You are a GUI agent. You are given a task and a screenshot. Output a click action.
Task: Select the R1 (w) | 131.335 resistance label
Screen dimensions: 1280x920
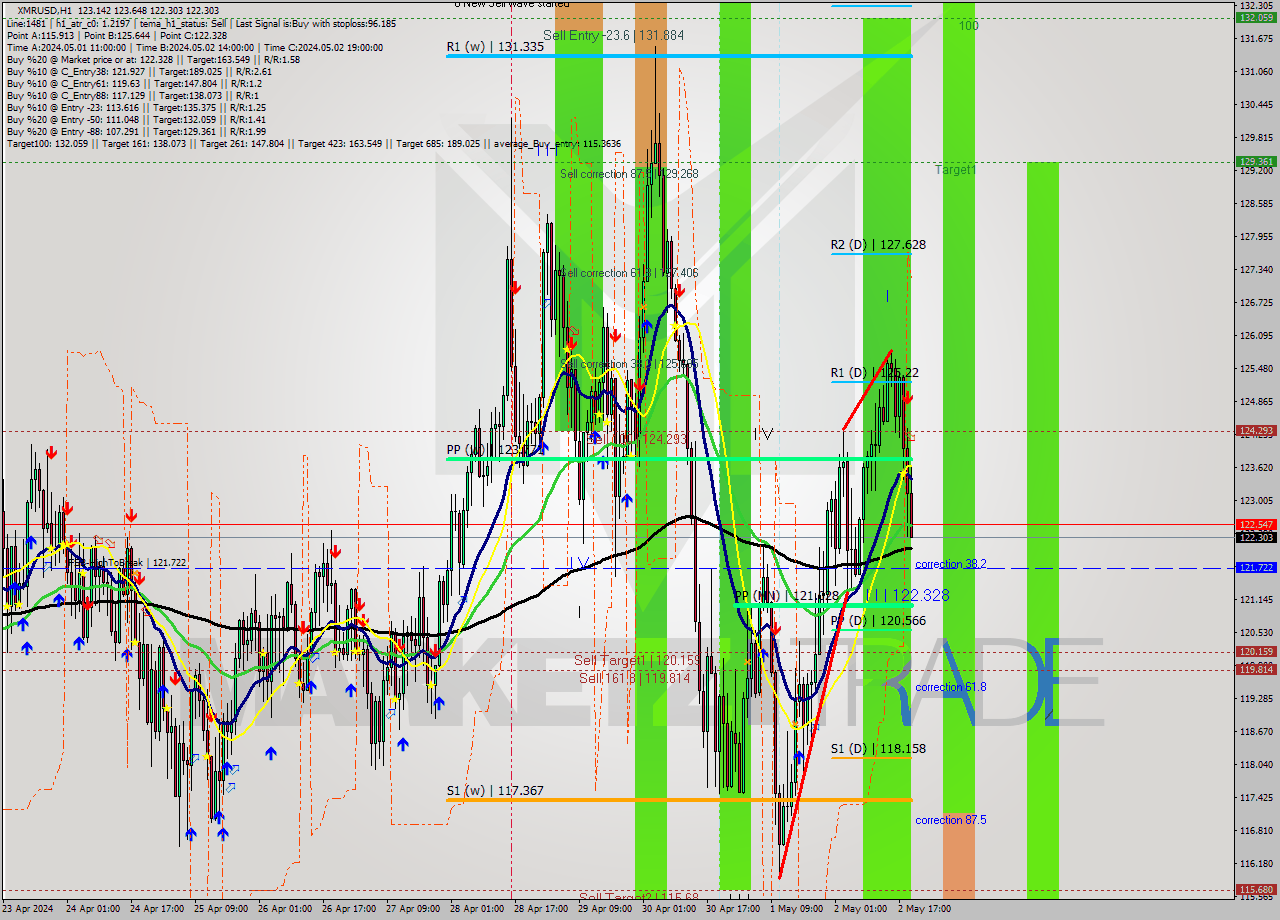[495, 47]
